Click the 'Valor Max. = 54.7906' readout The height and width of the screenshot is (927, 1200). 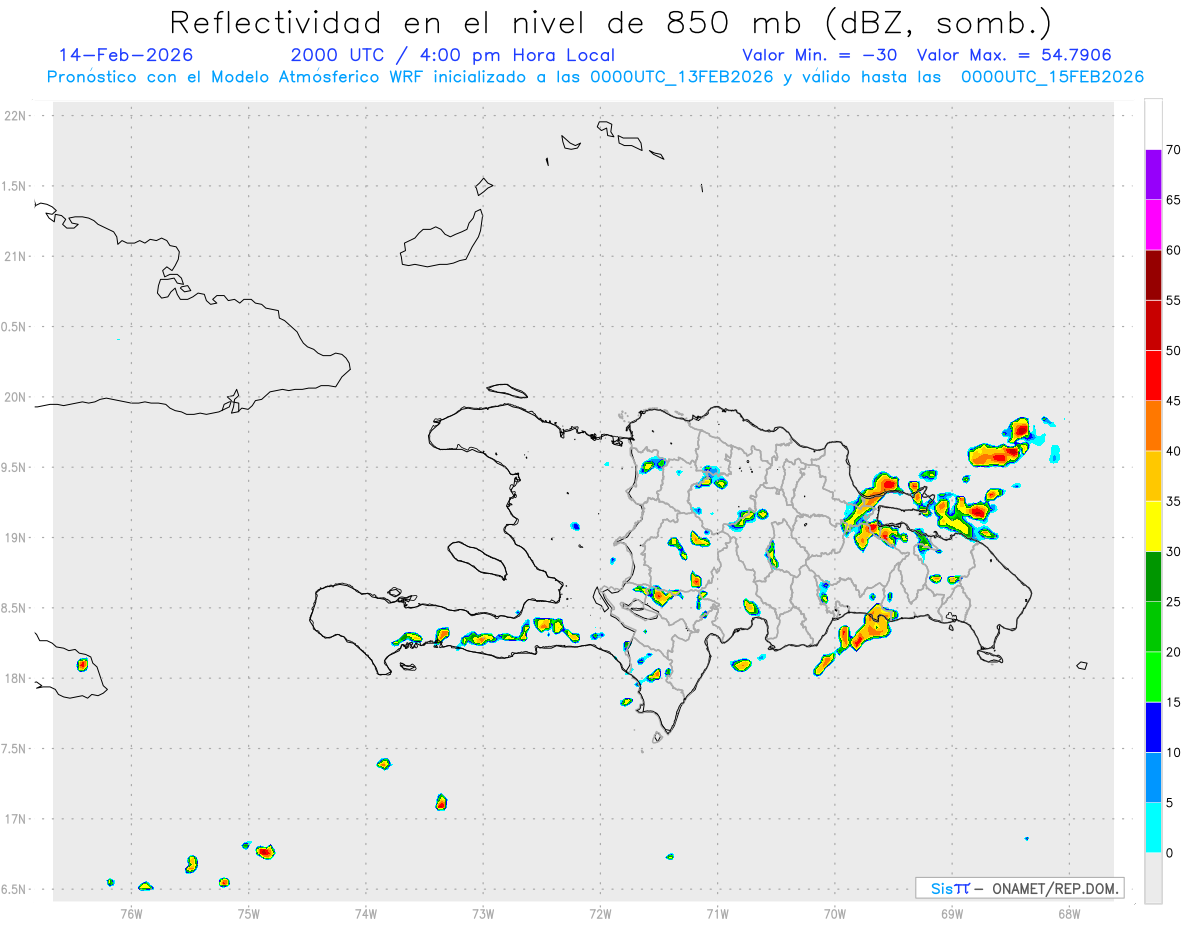tap(1014, 55)
